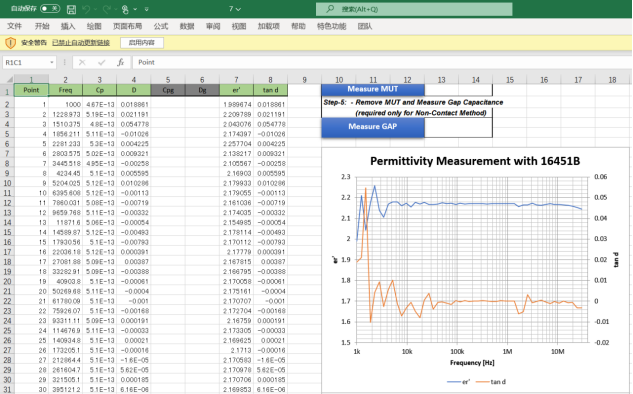Select row header 25
The height and width of the screenshot is (394, 633).
point(7,331)
